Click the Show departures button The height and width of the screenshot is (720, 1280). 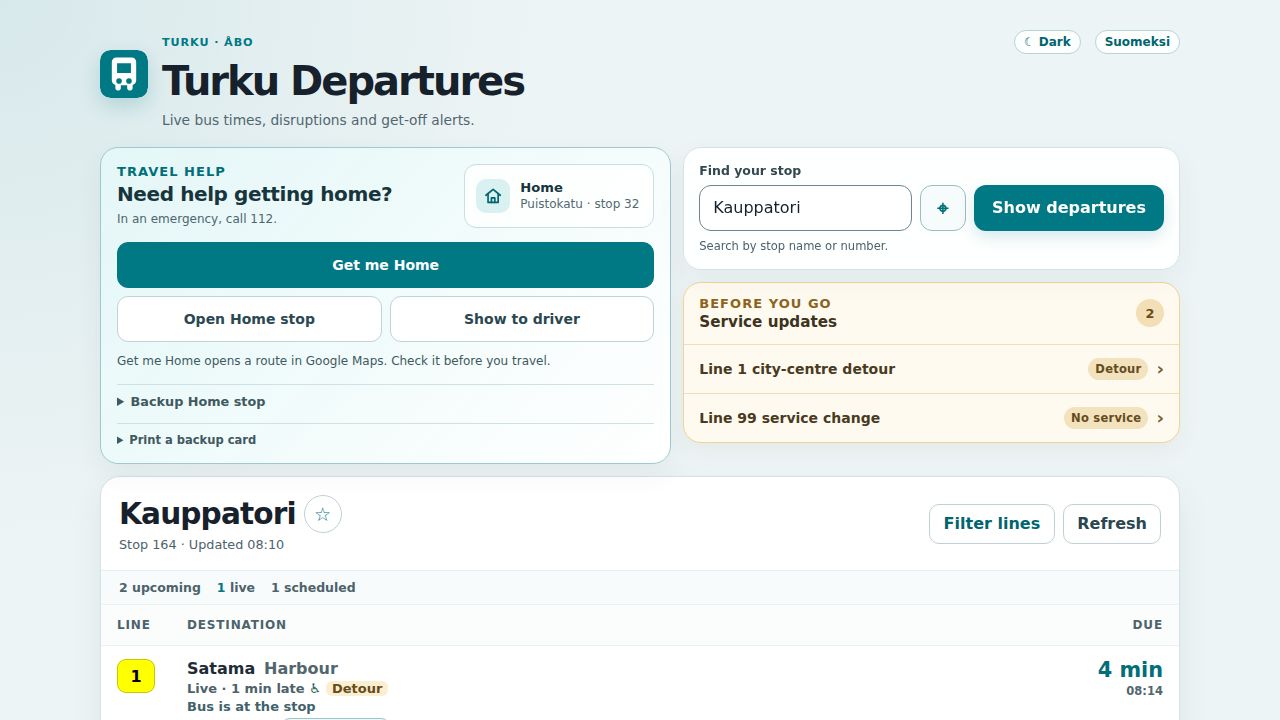[1069, 208]
